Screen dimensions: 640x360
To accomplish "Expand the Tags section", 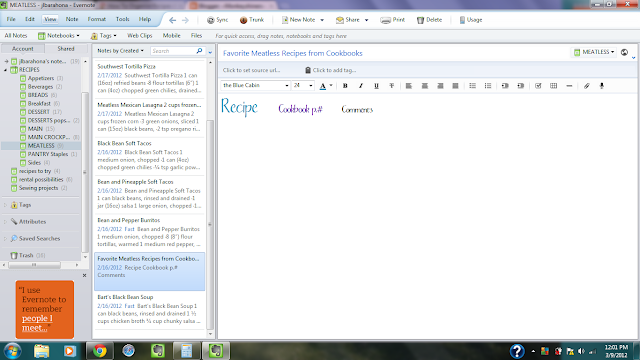I will coord(6,205).
